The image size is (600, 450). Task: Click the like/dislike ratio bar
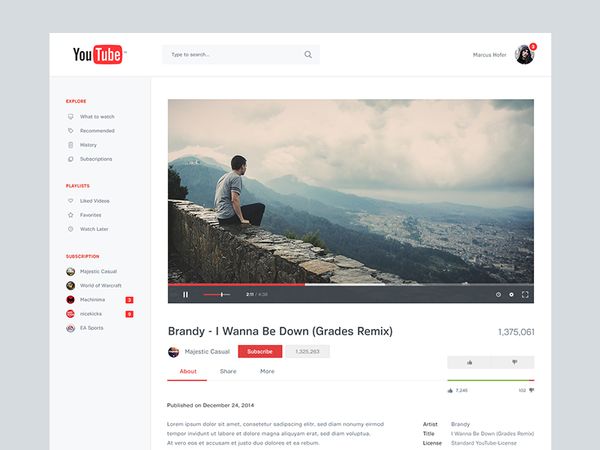pos(491,380)
